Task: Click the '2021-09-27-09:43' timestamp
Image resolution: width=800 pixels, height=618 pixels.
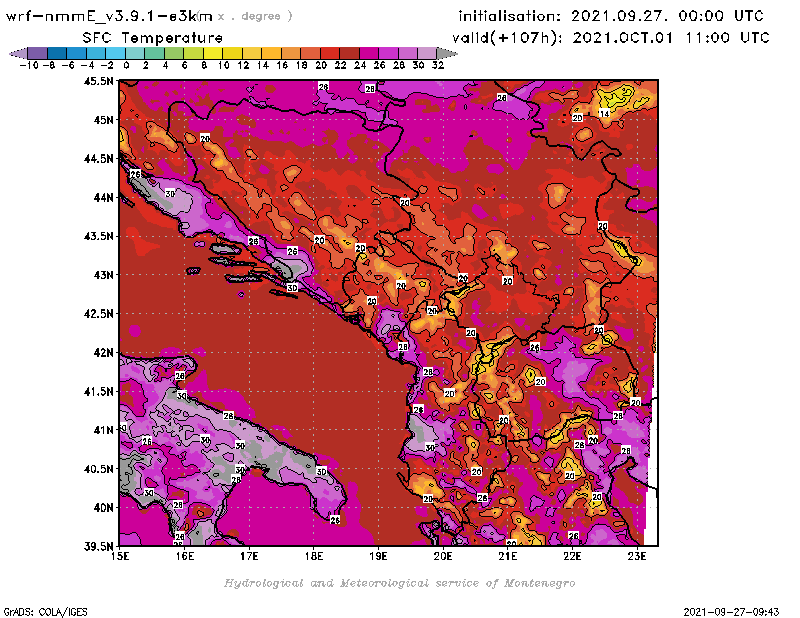Action: (731, 611)
